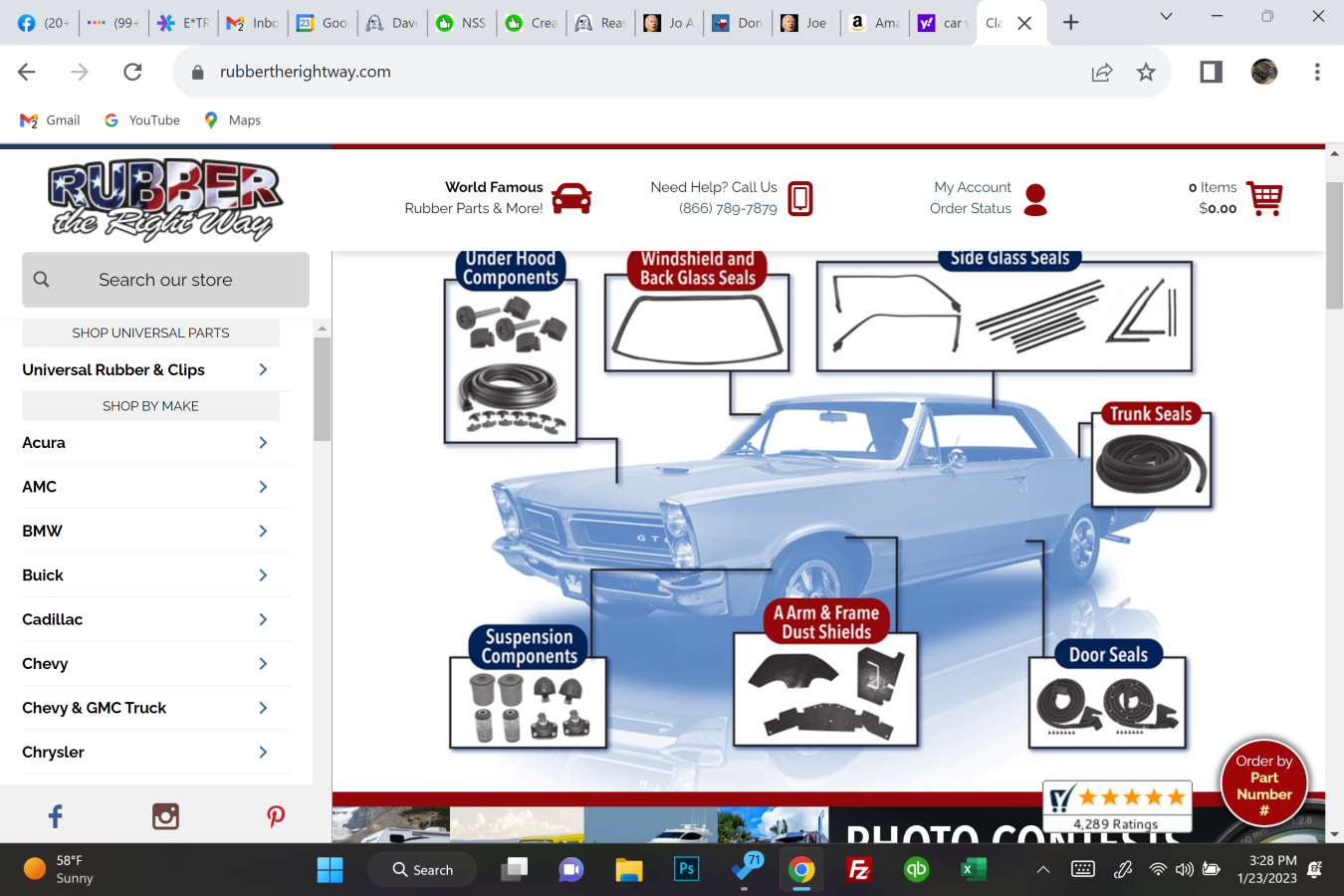Open Excel from taskbar
1344x896 pixels.
click(973, 870)
